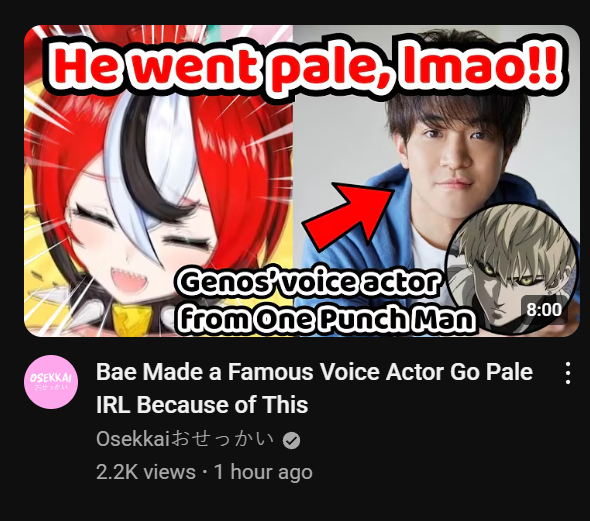590x521 pixels.
Task: Click the circular Genos character image
Action: 512,268
